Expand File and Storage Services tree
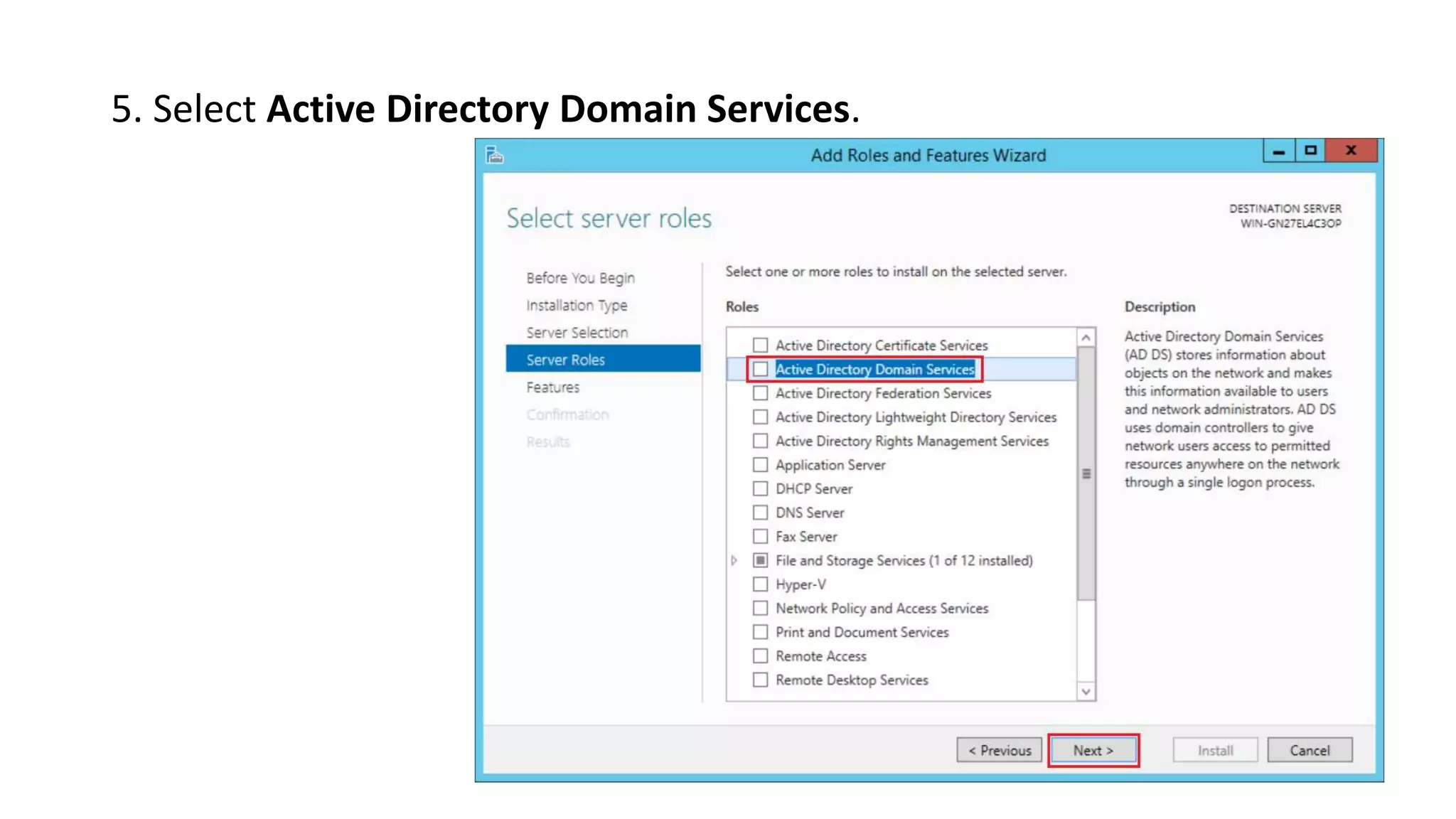This screenshot has height=819, width=1456. (x=734, y=560)
